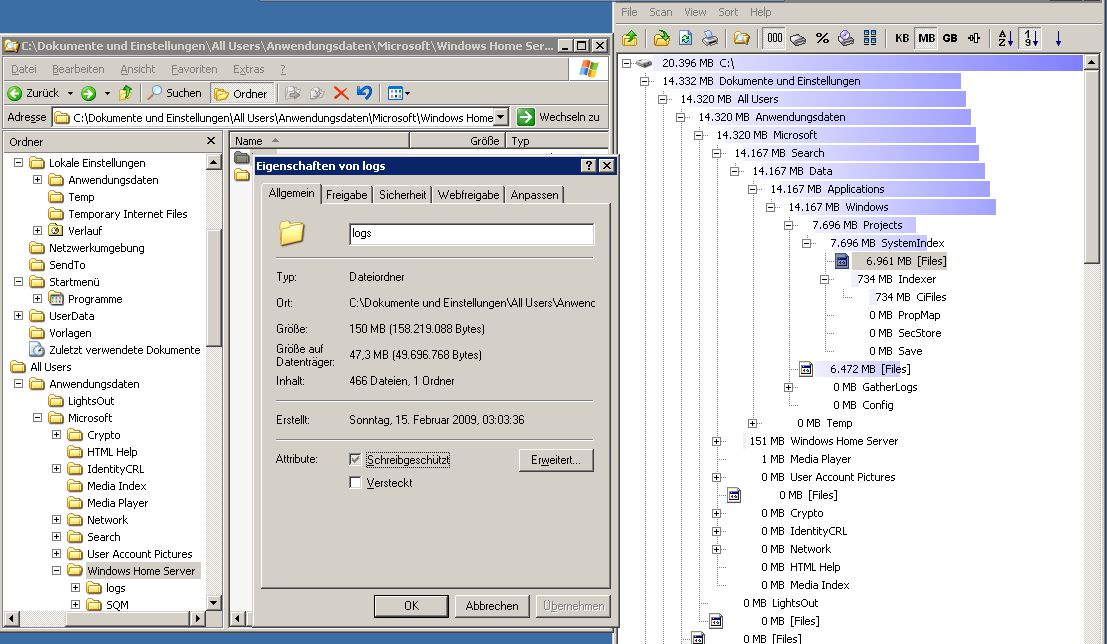Click Abbrechen button
This screenshot has height=644, width=1107.
coord(491,606)
